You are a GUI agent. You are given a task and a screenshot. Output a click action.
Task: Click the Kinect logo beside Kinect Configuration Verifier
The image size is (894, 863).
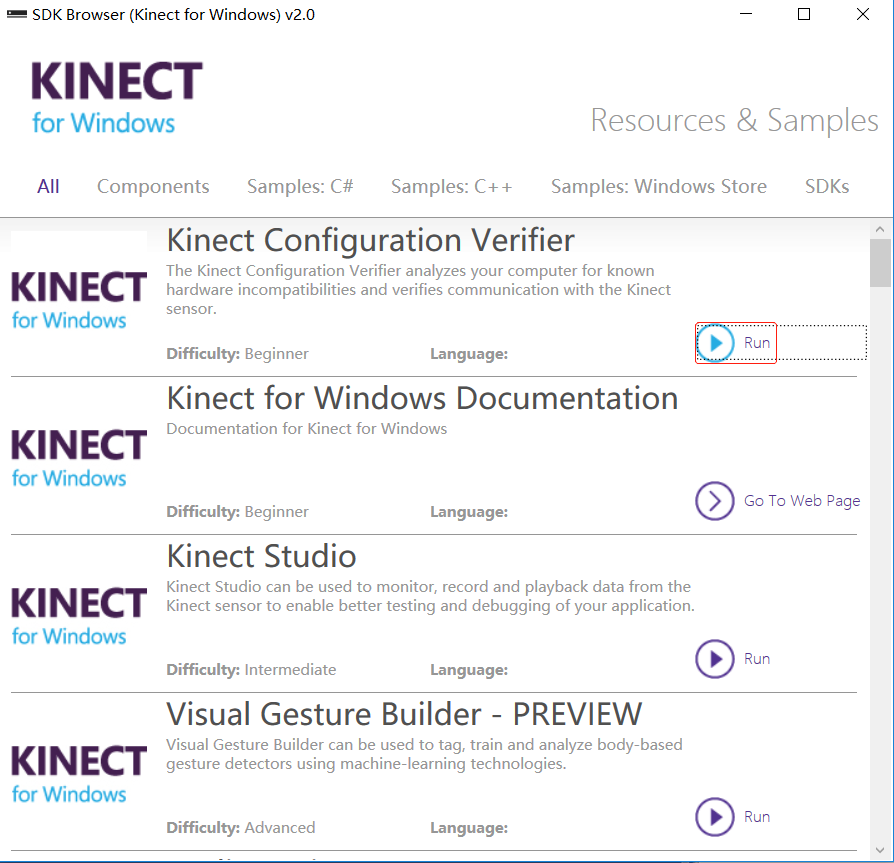pyautogui.click(x=79, y=299)
